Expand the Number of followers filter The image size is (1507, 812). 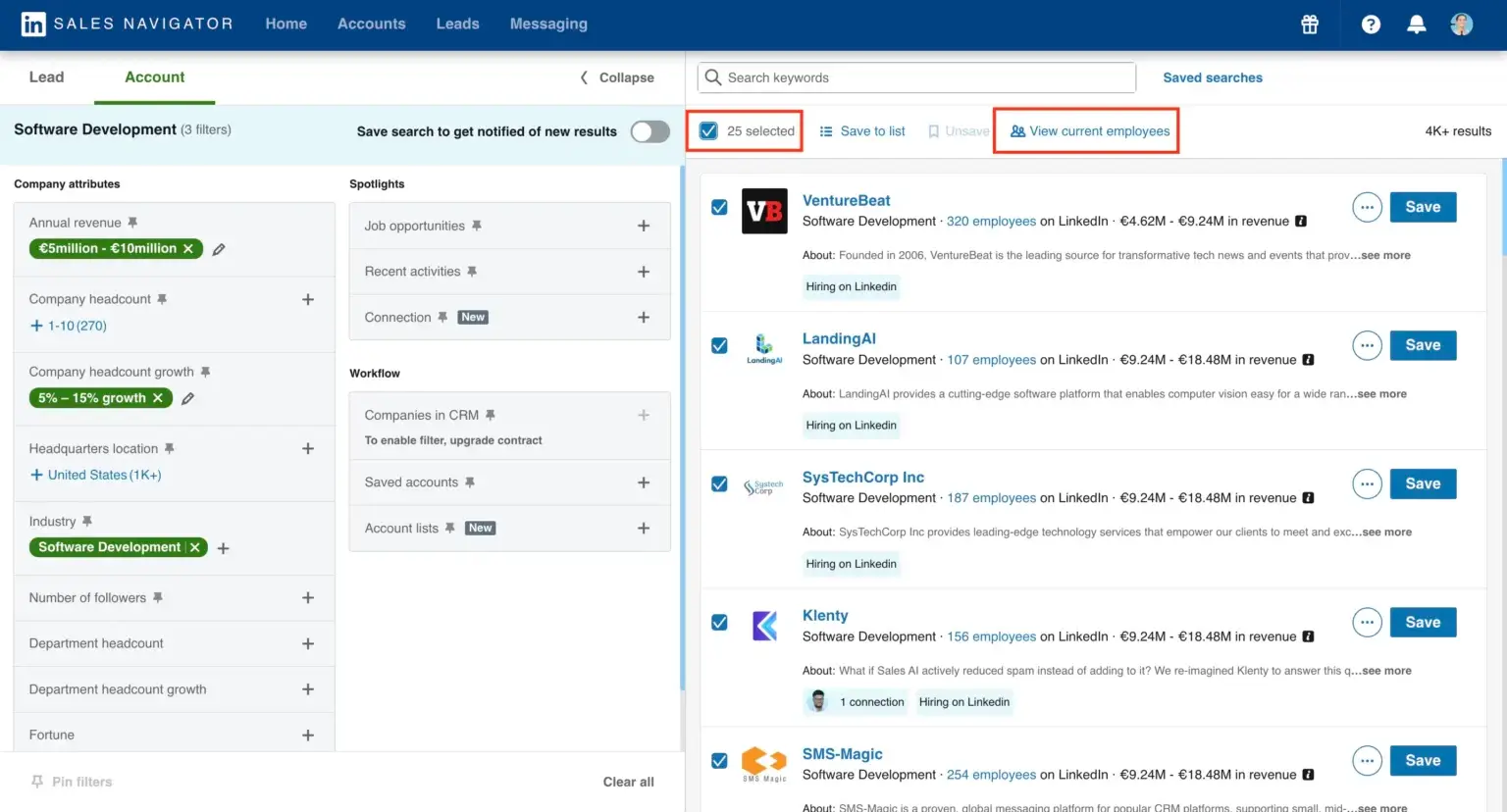[308, 598]
